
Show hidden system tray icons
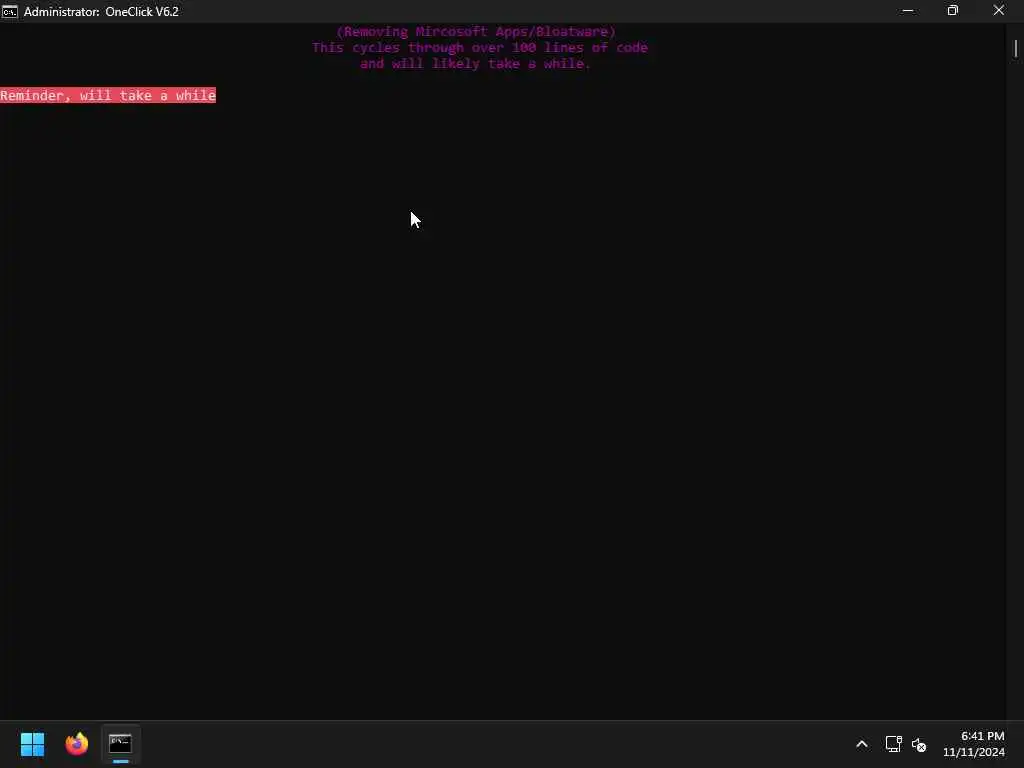(x=862, y=744)
